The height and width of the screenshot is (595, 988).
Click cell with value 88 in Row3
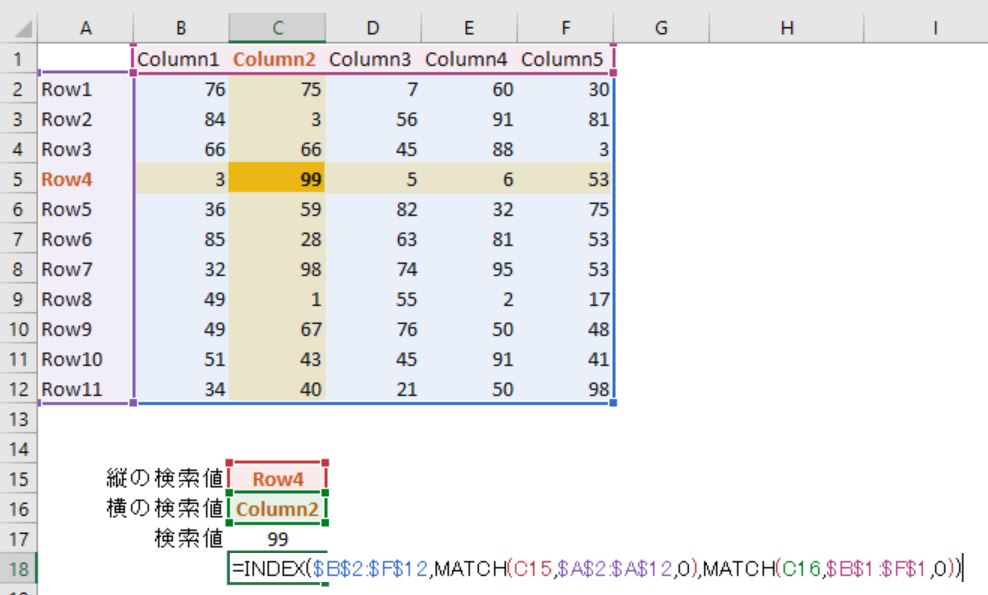pyautogui.click(x=469, y=149)
